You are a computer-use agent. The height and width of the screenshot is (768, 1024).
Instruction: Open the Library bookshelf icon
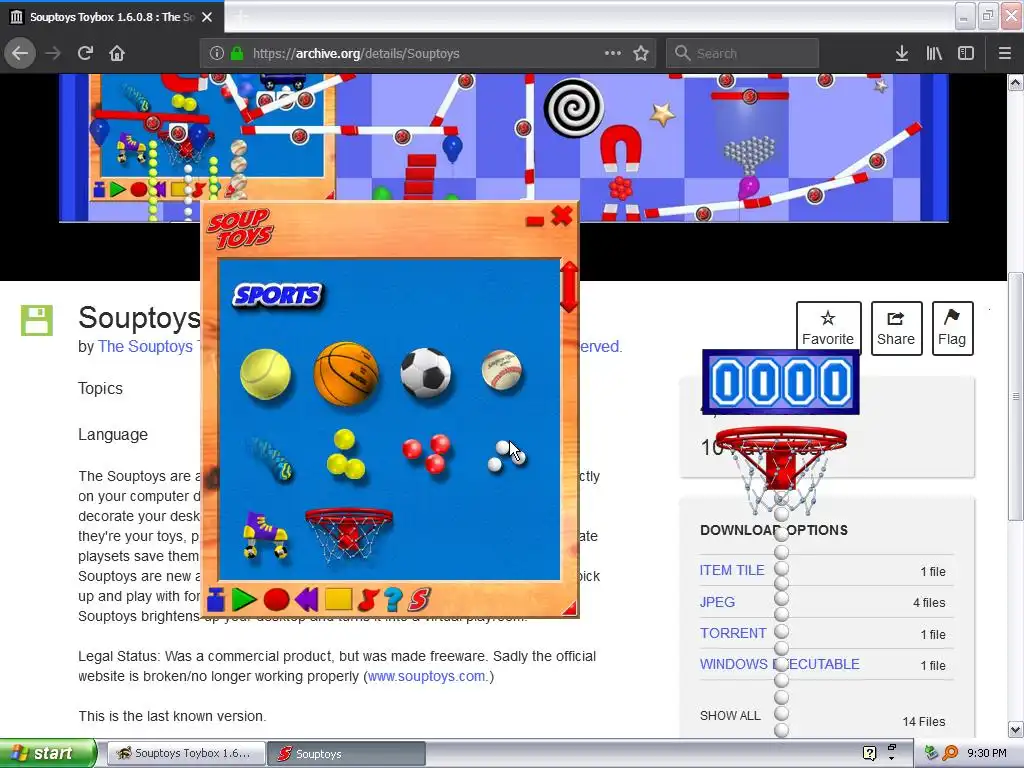(x=934, y=54)
